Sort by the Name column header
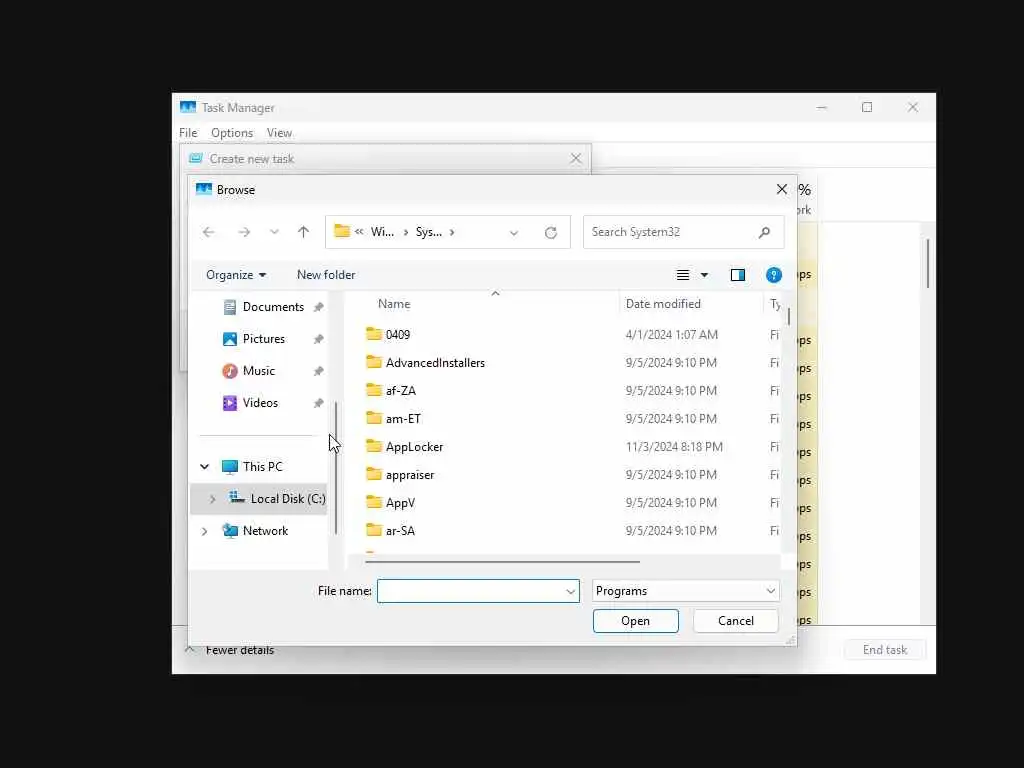1024x768 pixels. [x=394, y=304]
